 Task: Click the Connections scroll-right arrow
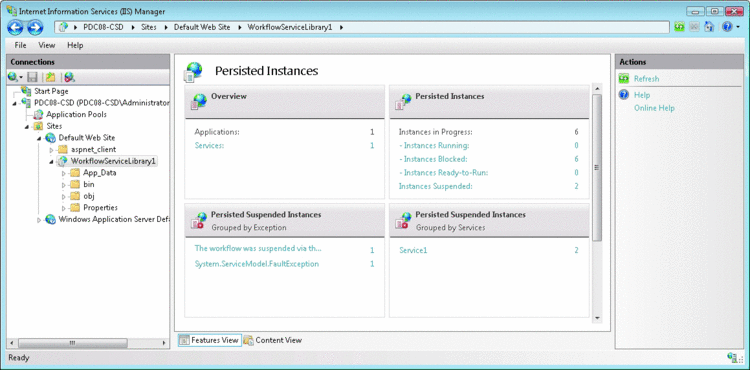[x=164, y=343]
